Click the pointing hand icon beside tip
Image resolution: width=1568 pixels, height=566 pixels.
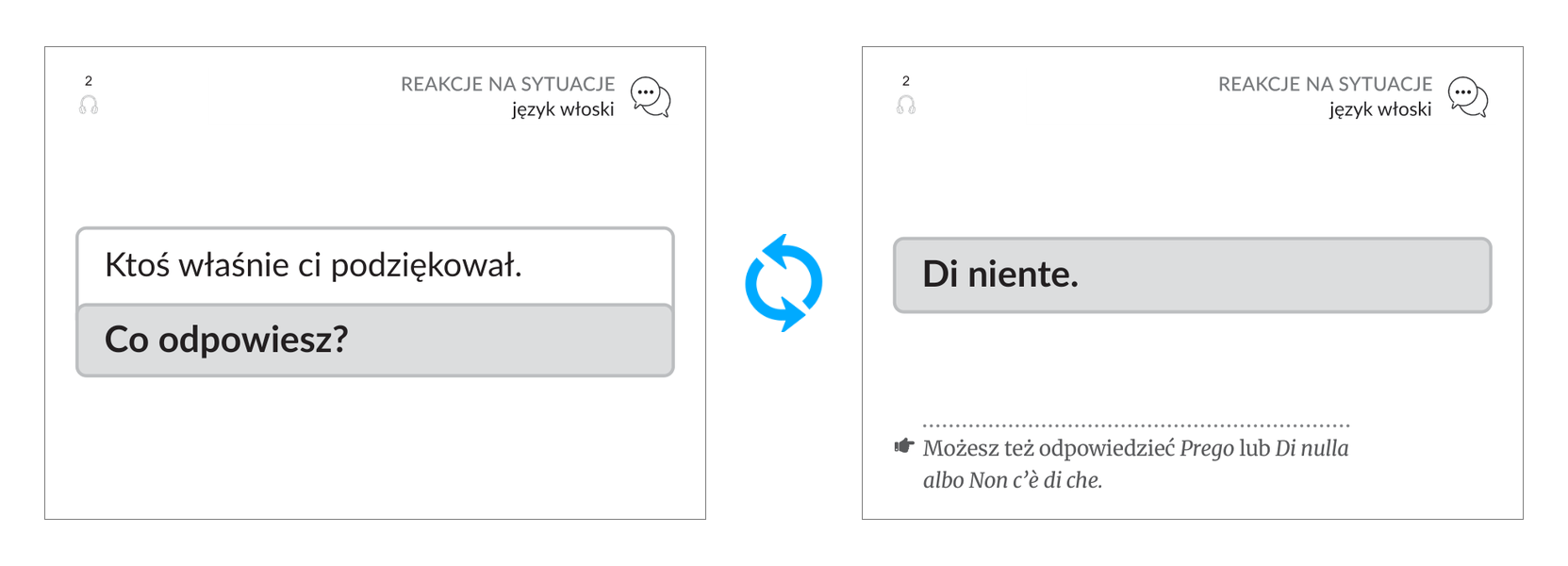(904, 446)
